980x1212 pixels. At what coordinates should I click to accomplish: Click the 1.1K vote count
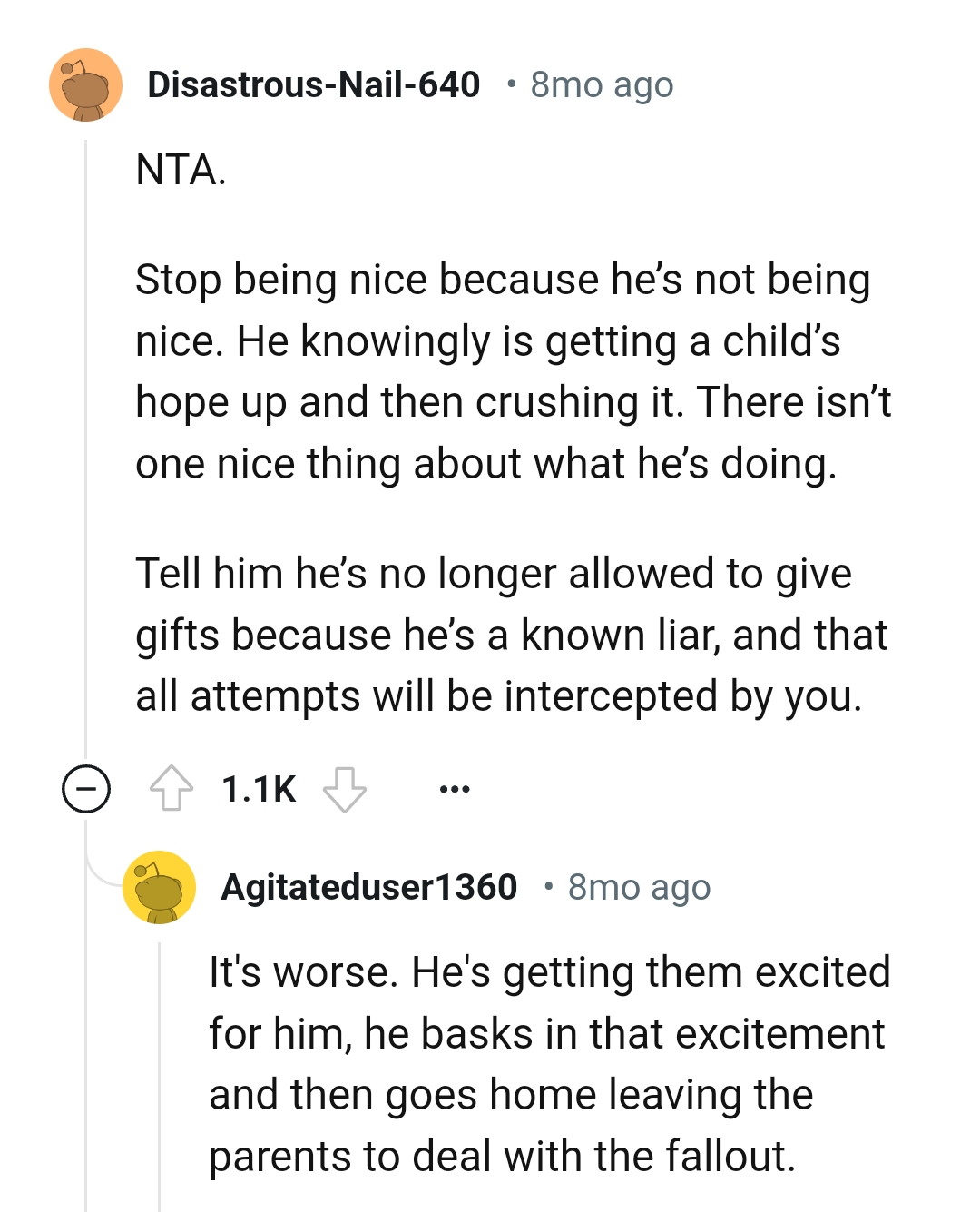259,789
